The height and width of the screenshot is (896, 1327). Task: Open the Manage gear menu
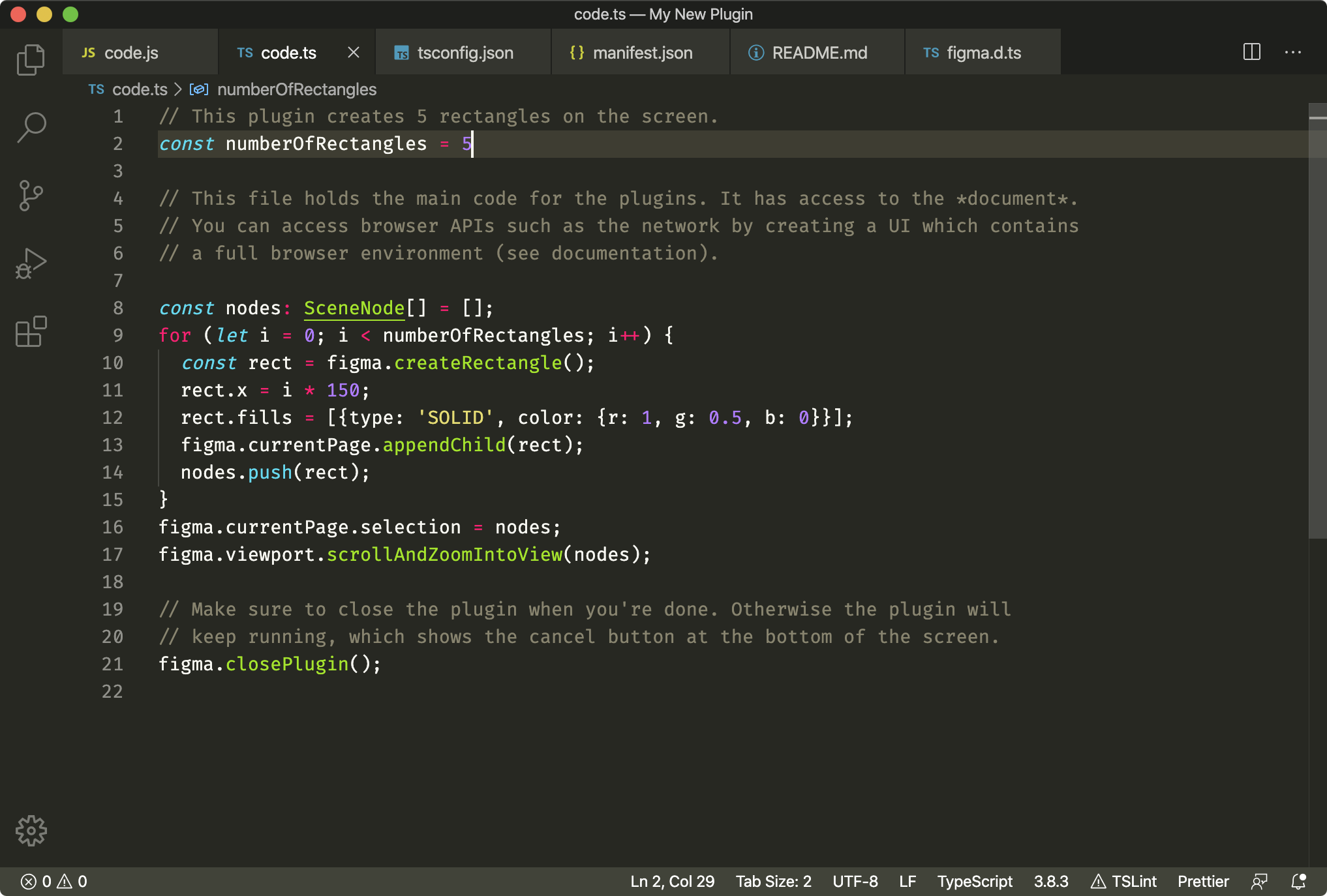[x=31, y=831]
